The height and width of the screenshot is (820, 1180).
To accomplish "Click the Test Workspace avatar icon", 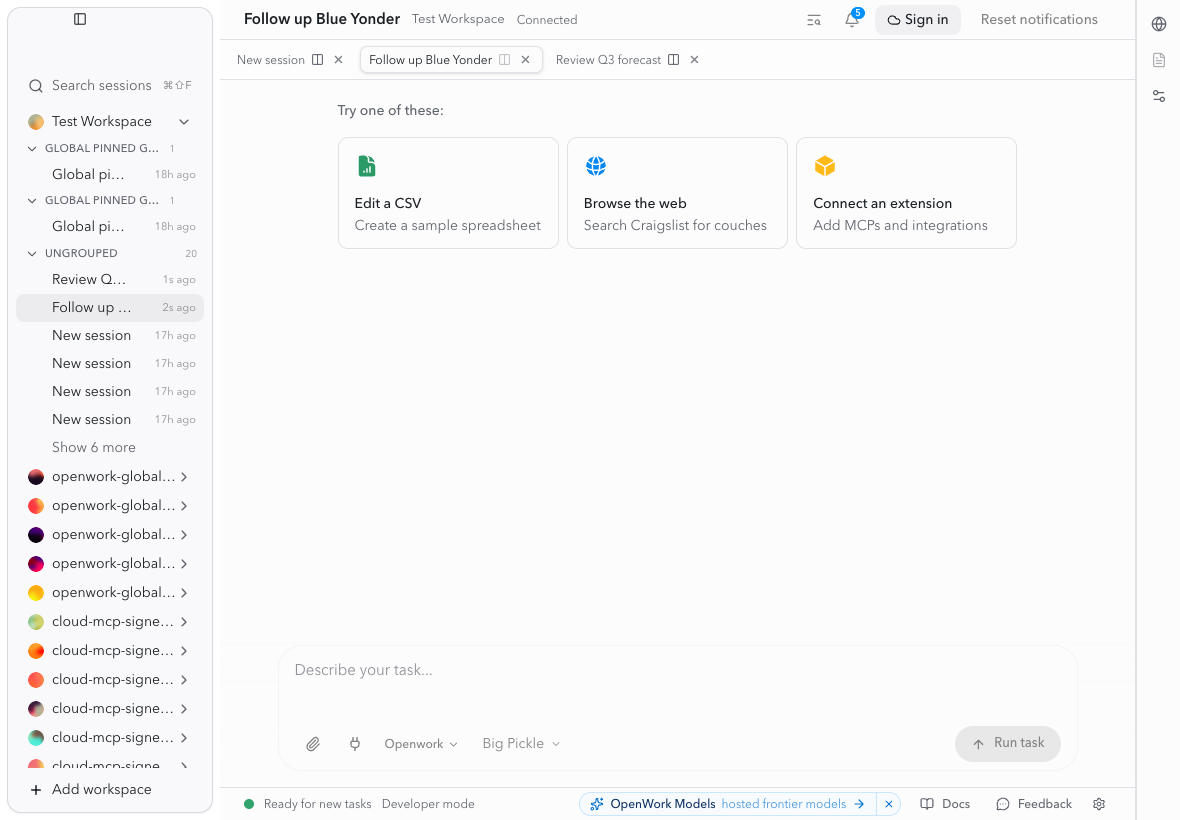I will tap(35, 122).
